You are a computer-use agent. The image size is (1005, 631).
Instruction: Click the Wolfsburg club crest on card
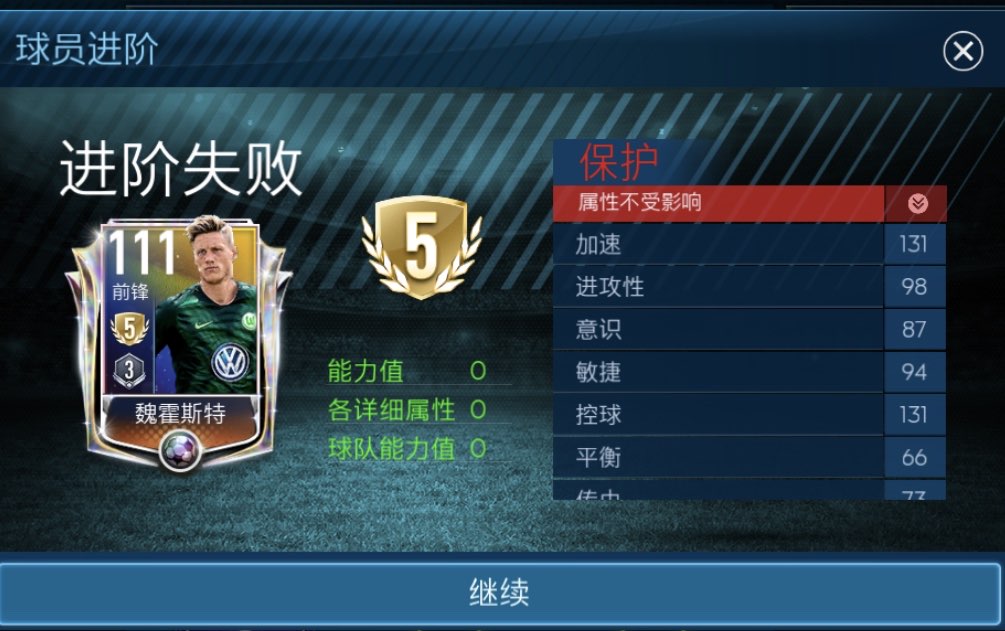point(249,319)
